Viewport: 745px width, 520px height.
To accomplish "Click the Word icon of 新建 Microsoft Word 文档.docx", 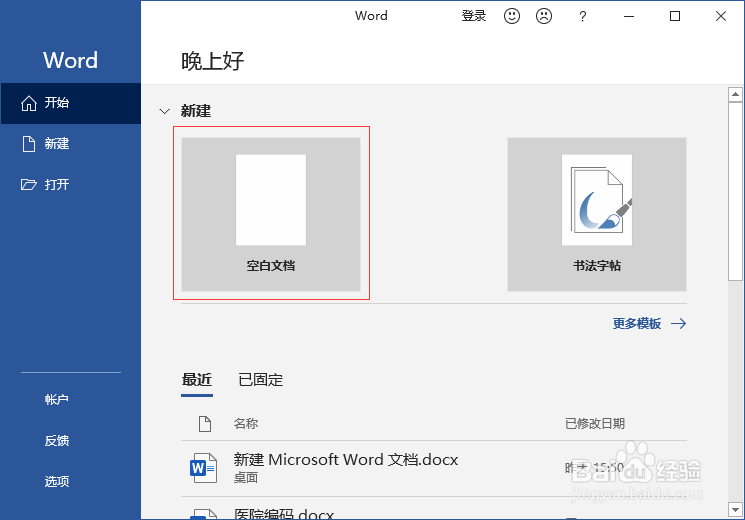I will 203,468.
